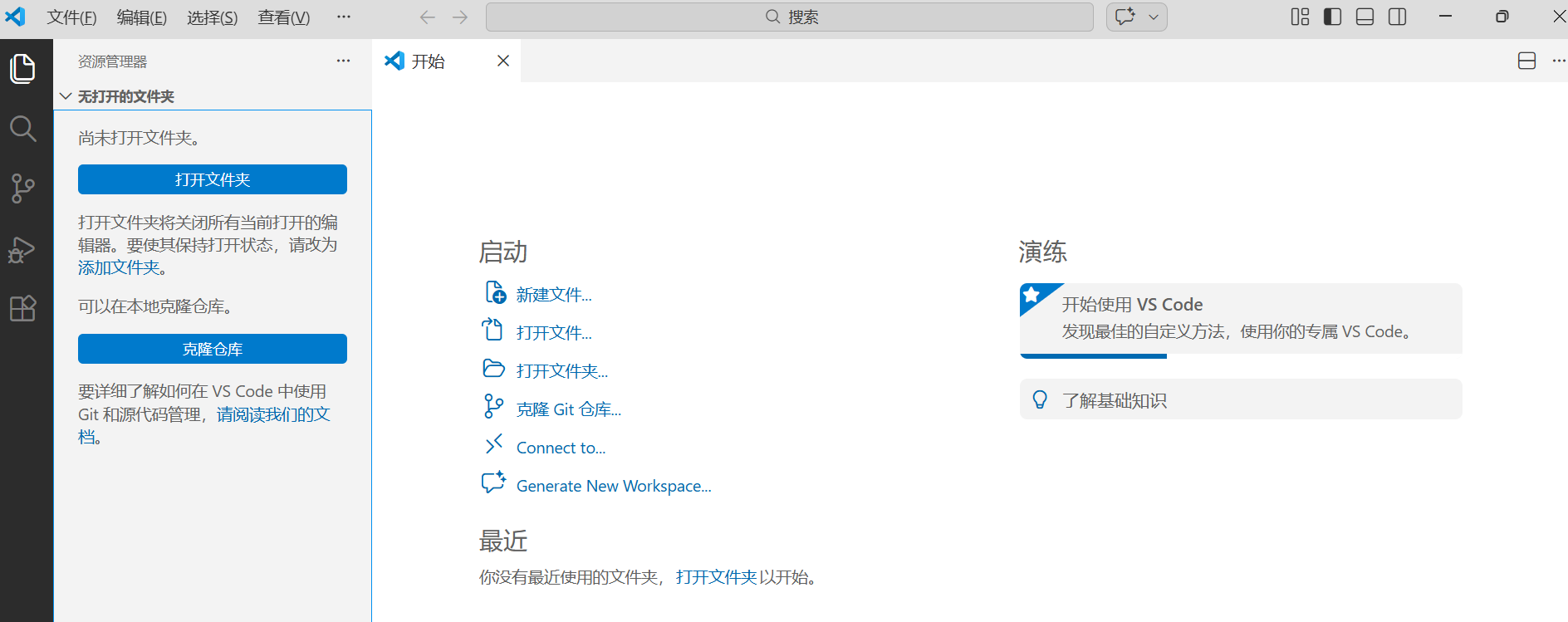Collapse the 无打开的文件夹 section

pos(213,96)
